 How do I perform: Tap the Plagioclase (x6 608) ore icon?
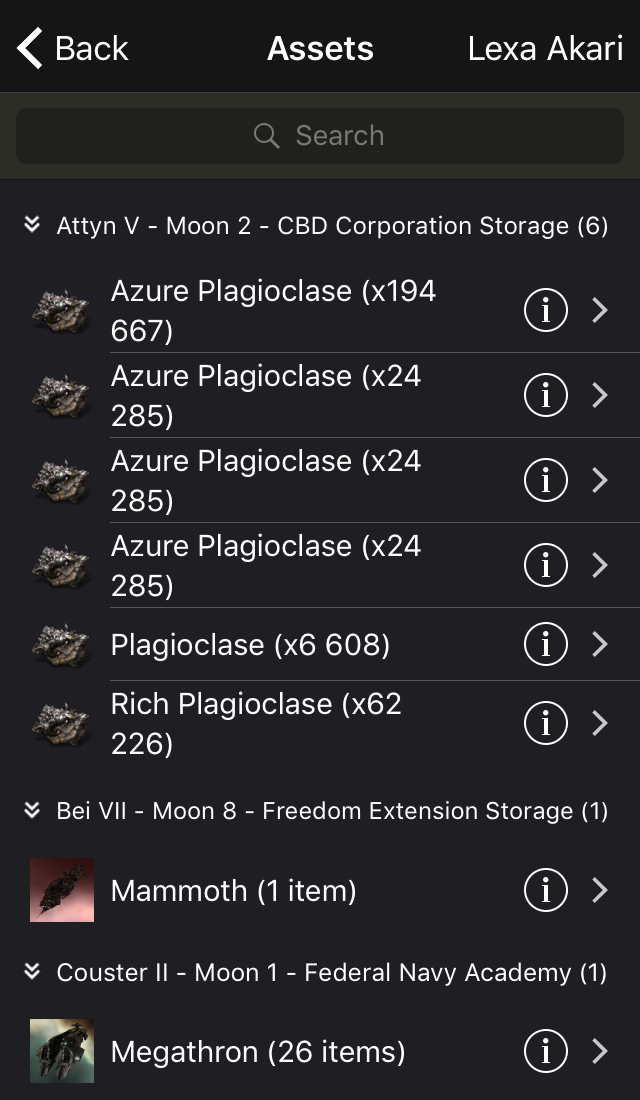(60, 645)
